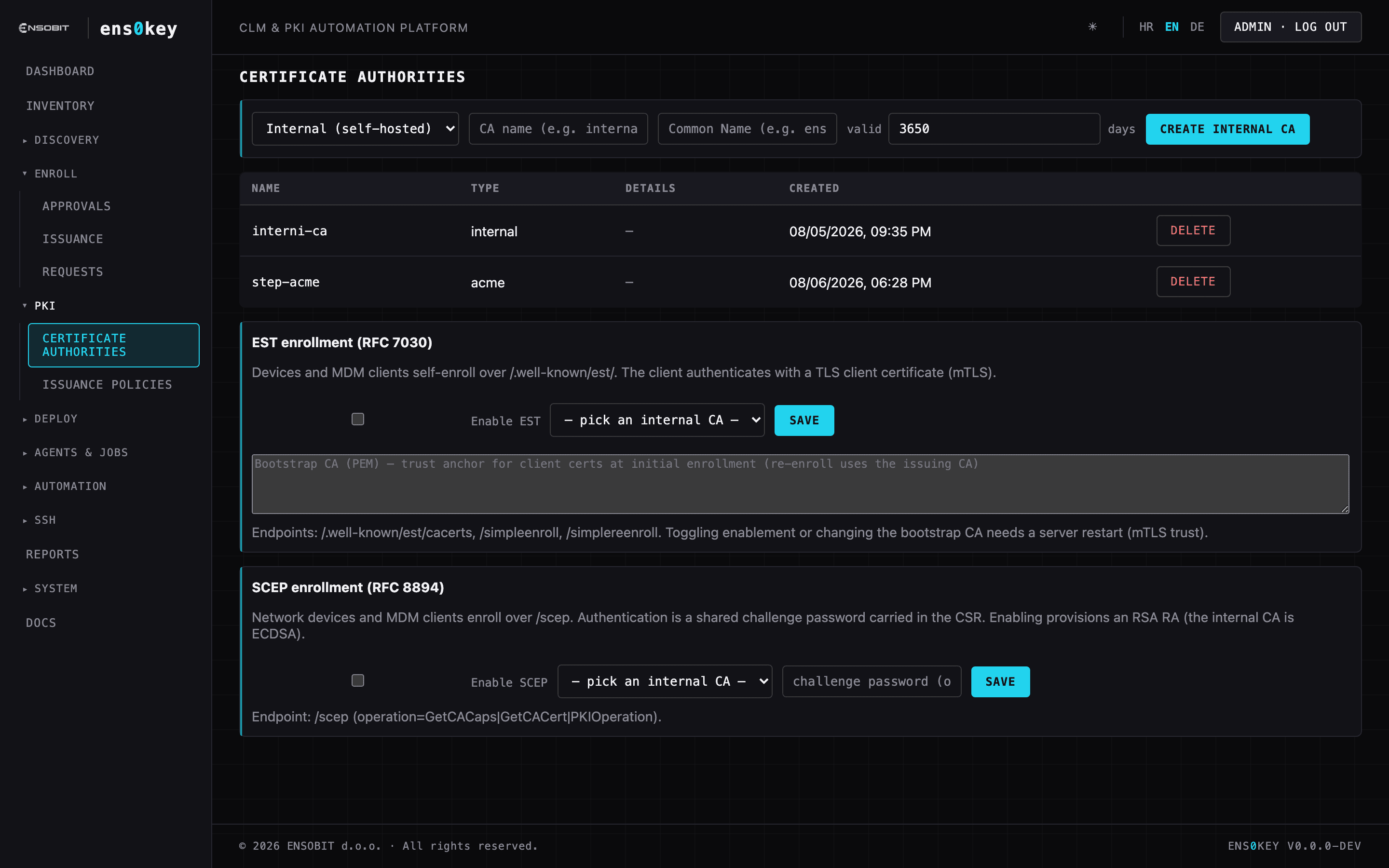Image resolution: width=1389 pixels, height=868 pixels.
Task: Toggle the light/dark theme sun icon
Action: (1092, 27)
